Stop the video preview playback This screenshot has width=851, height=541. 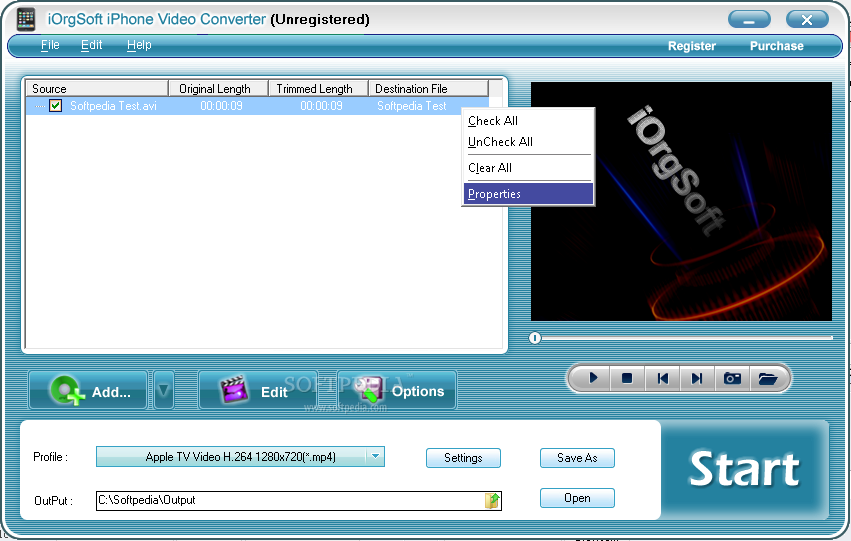(x=627, y=378)
